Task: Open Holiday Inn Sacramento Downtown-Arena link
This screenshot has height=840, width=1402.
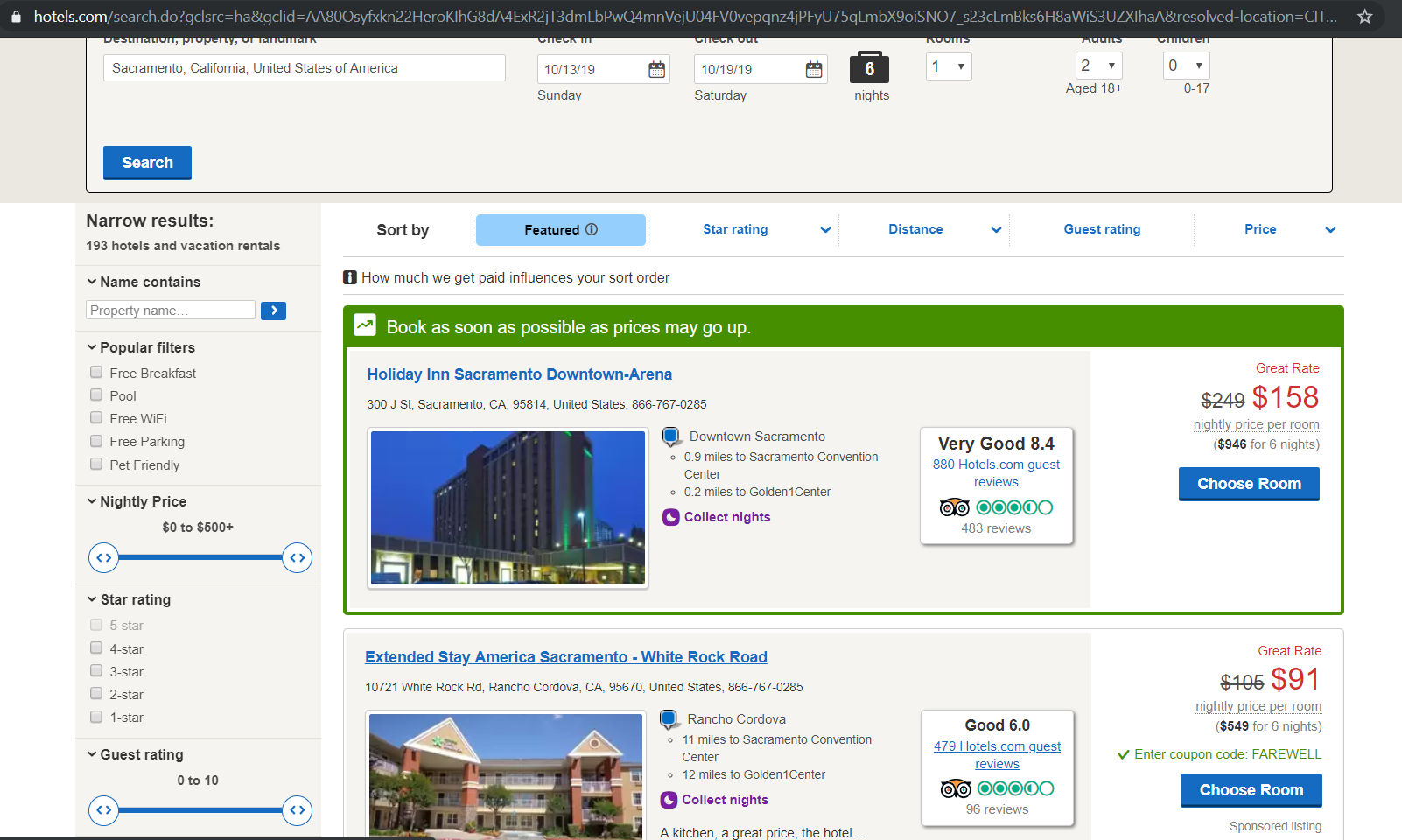Action: point(519,374)
